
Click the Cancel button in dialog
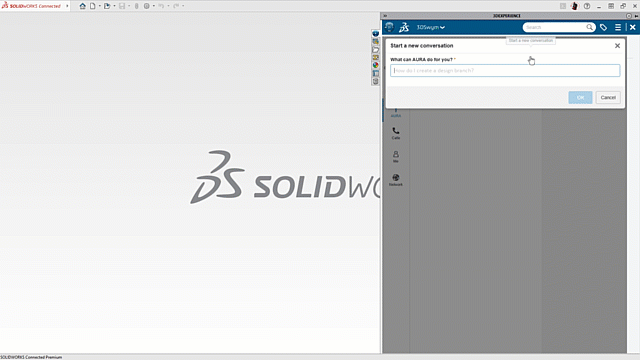(608, 98)
